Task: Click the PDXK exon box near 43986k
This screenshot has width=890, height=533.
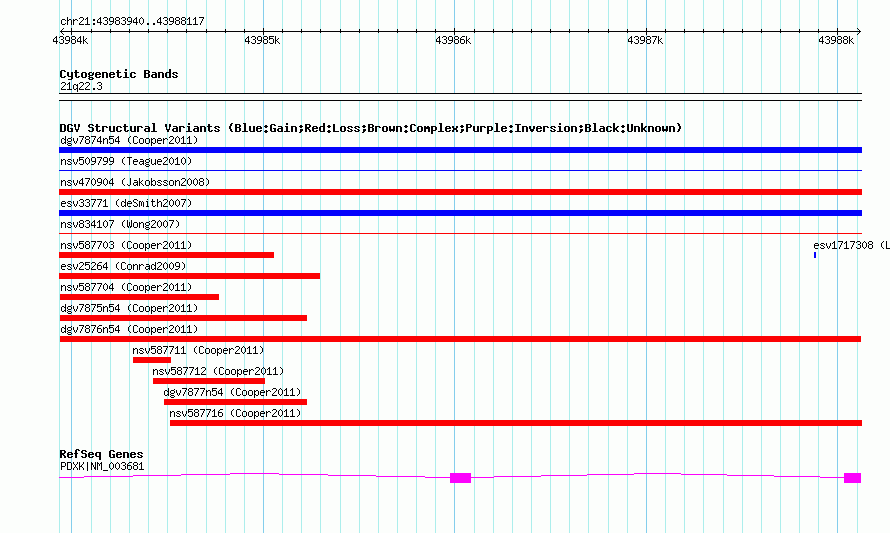Action: (460, 478)
